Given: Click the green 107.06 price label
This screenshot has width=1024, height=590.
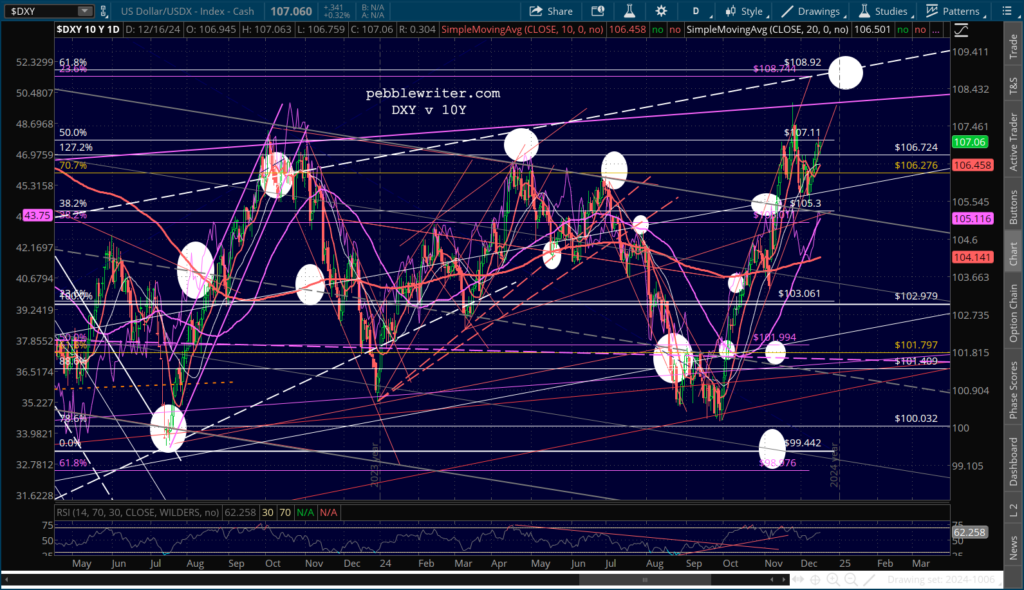Looking at the screenshot, I should click(x=969, y=142).
